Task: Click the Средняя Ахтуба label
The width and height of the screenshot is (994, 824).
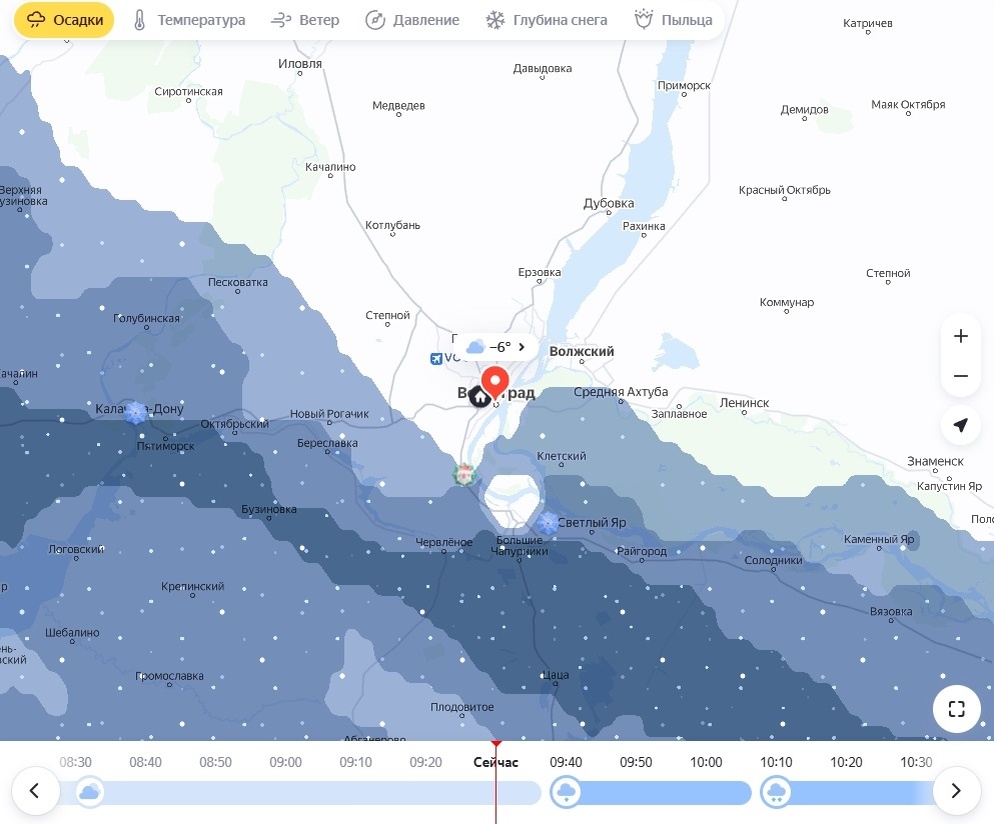Action: tap(621, 392)
